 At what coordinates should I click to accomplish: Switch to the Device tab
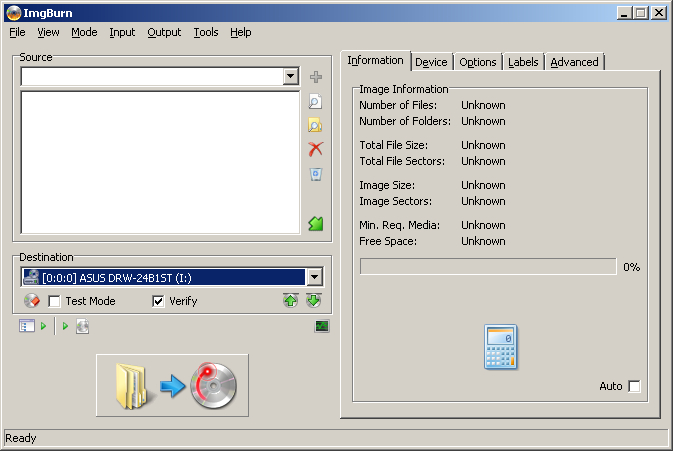coord(431,62)
